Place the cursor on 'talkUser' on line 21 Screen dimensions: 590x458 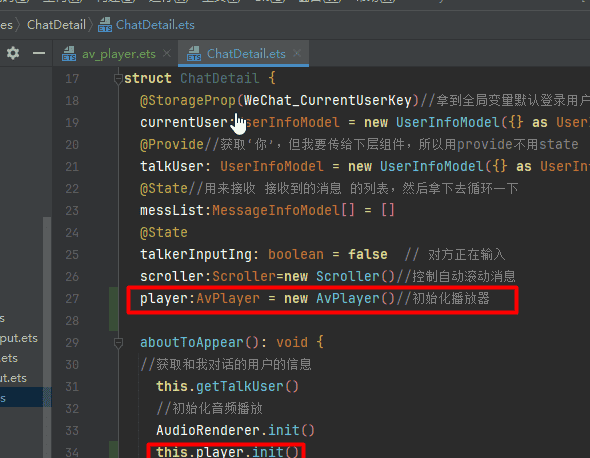[x=172, y=166]
